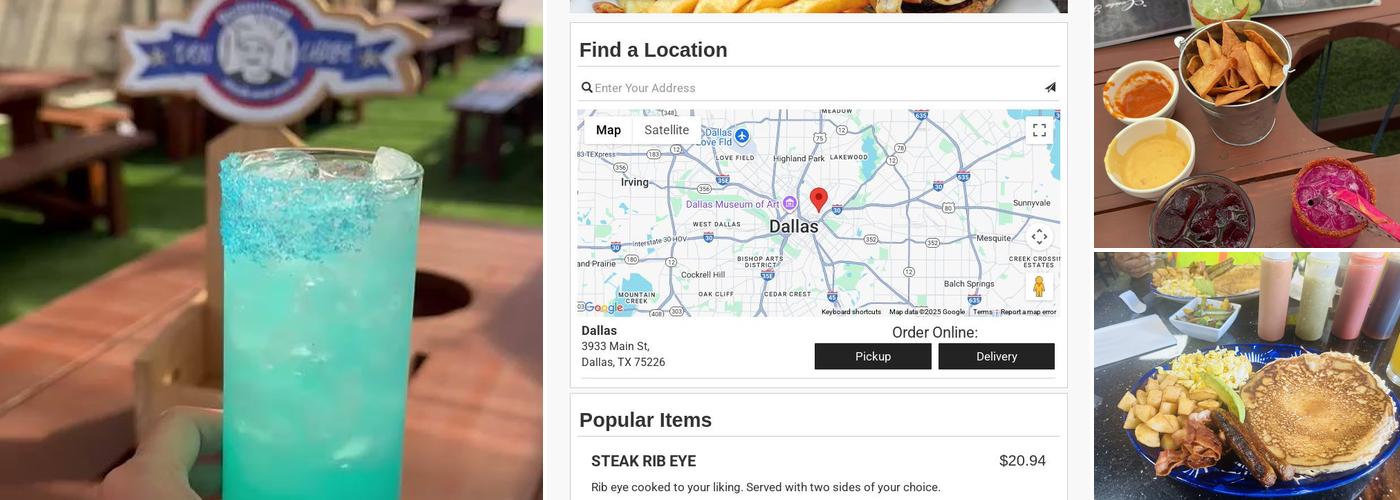Click the search magnifier icon
1400x500 pixels.
587,88
